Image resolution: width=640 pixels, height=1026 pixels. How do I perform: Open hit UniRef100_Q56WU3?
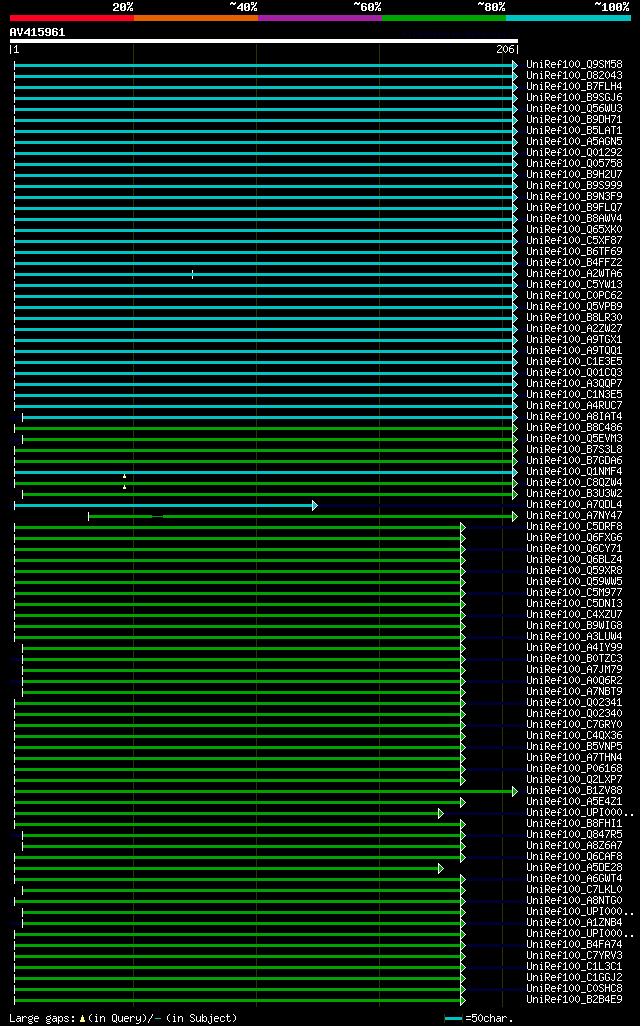tap(575, 109)
